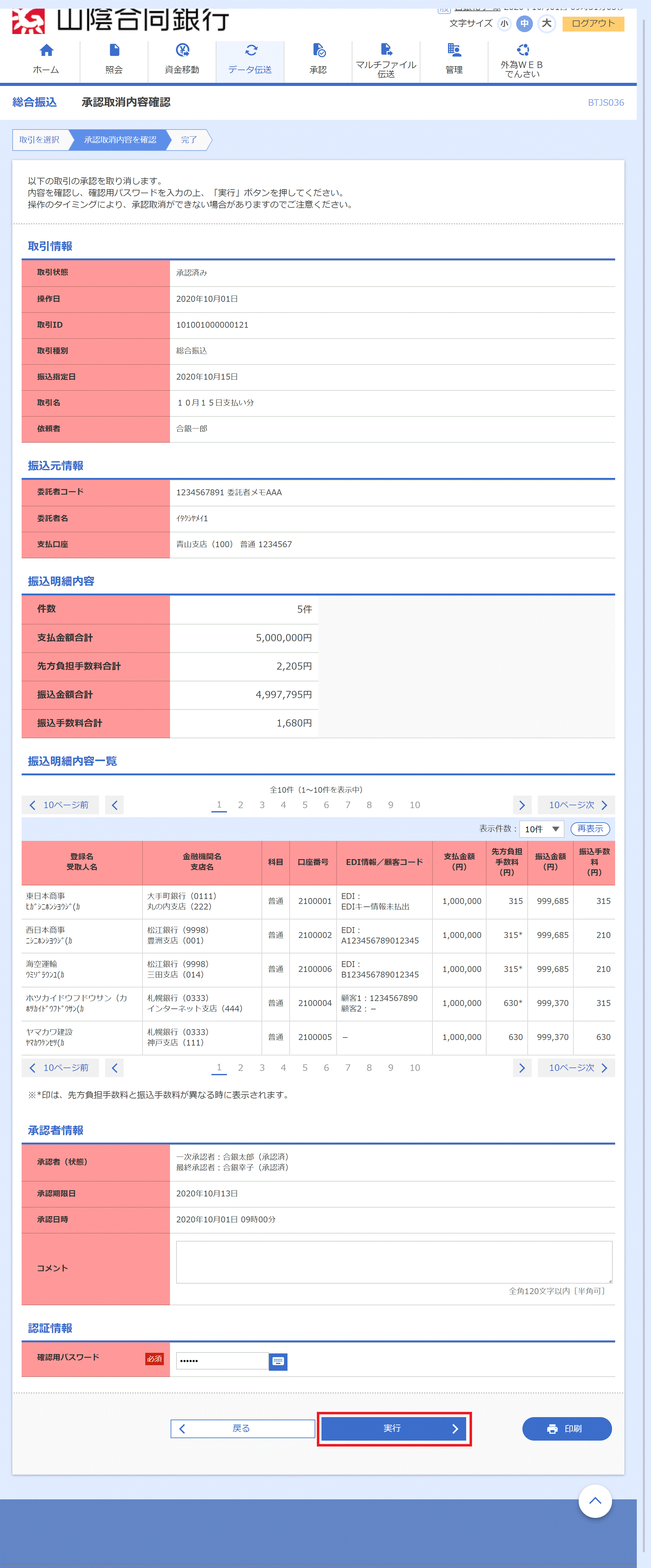Go to page 7 in top pager
The height and width of the screenshot is (1568, 651).
tap(347, 805)
